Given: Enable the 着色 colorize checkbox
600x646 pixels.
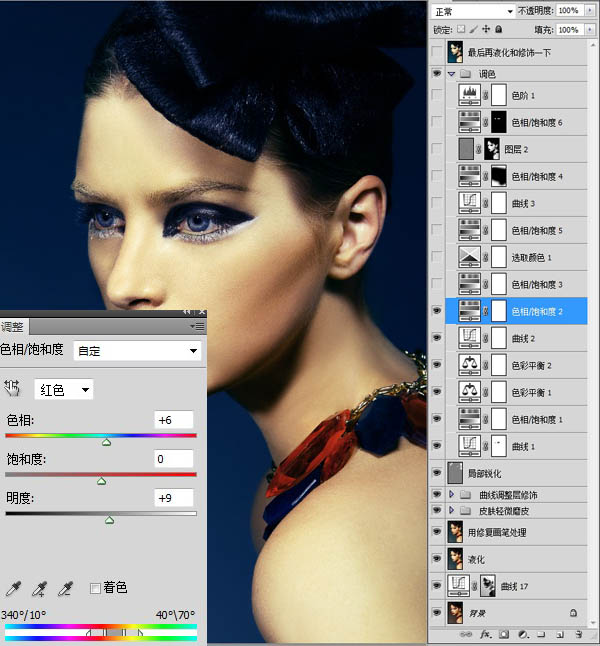Looking at the screenshot, I should click(x=96, y=588).
